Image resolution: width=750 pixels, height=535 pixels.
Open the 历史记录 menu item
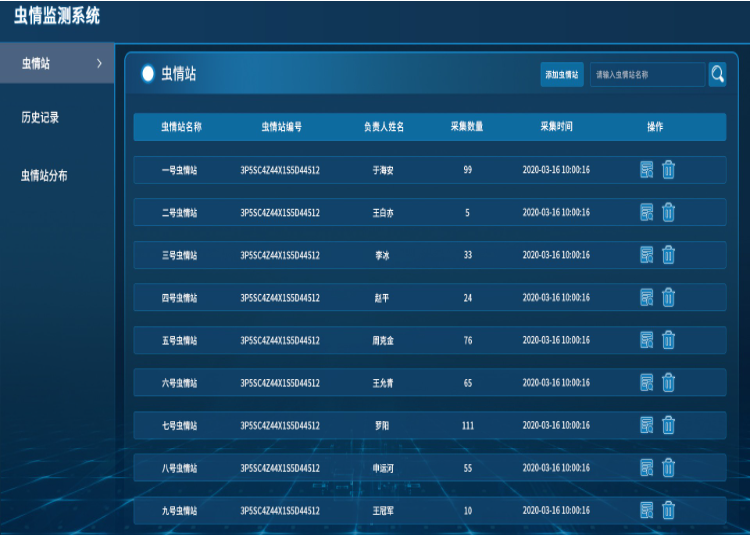[x=40, y=118]
